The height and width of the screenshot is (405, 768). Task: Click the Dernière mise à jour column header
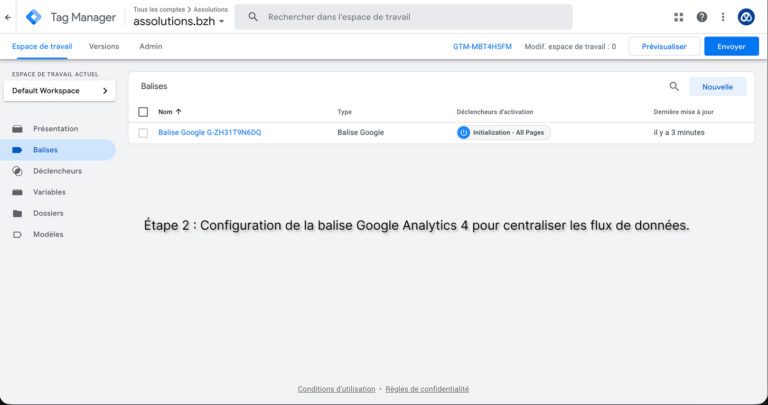683,112
